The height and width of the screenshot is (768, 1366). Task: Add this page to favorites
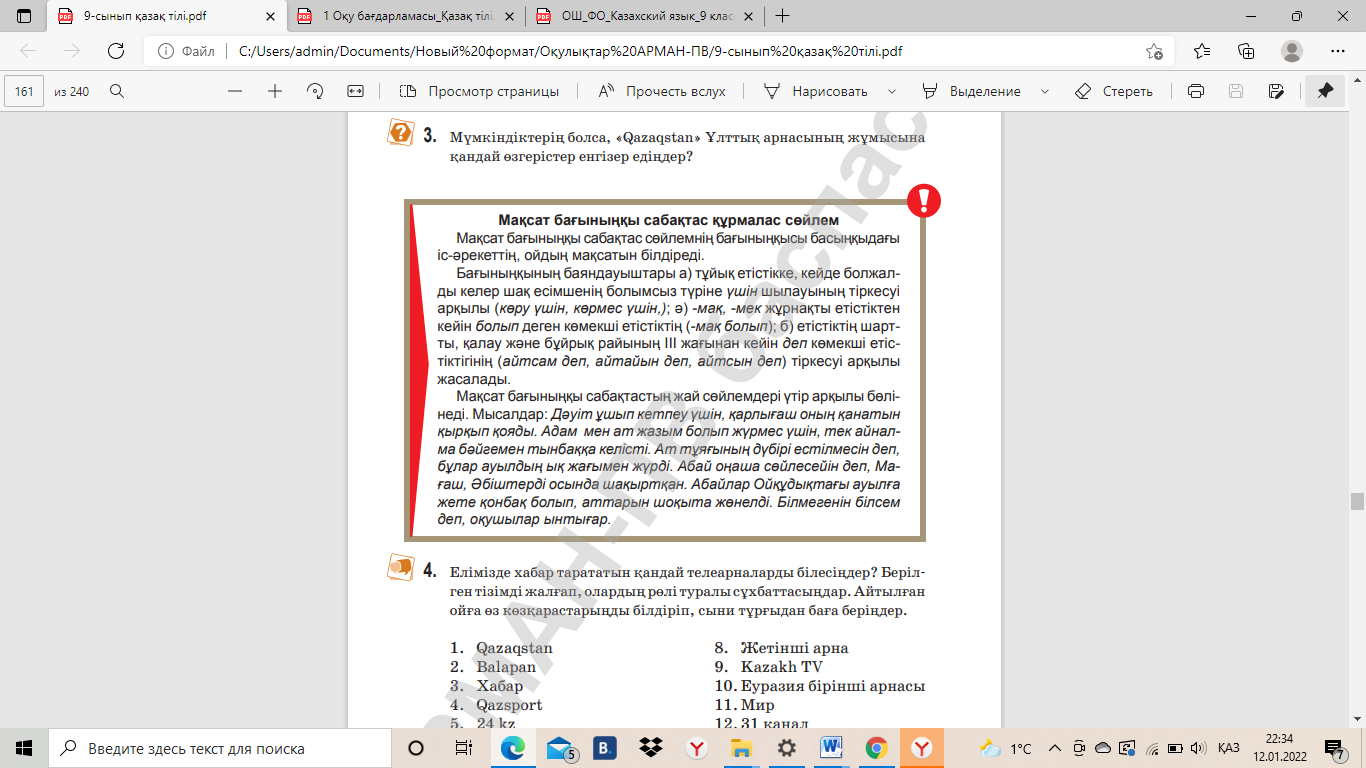(1154, 51)
